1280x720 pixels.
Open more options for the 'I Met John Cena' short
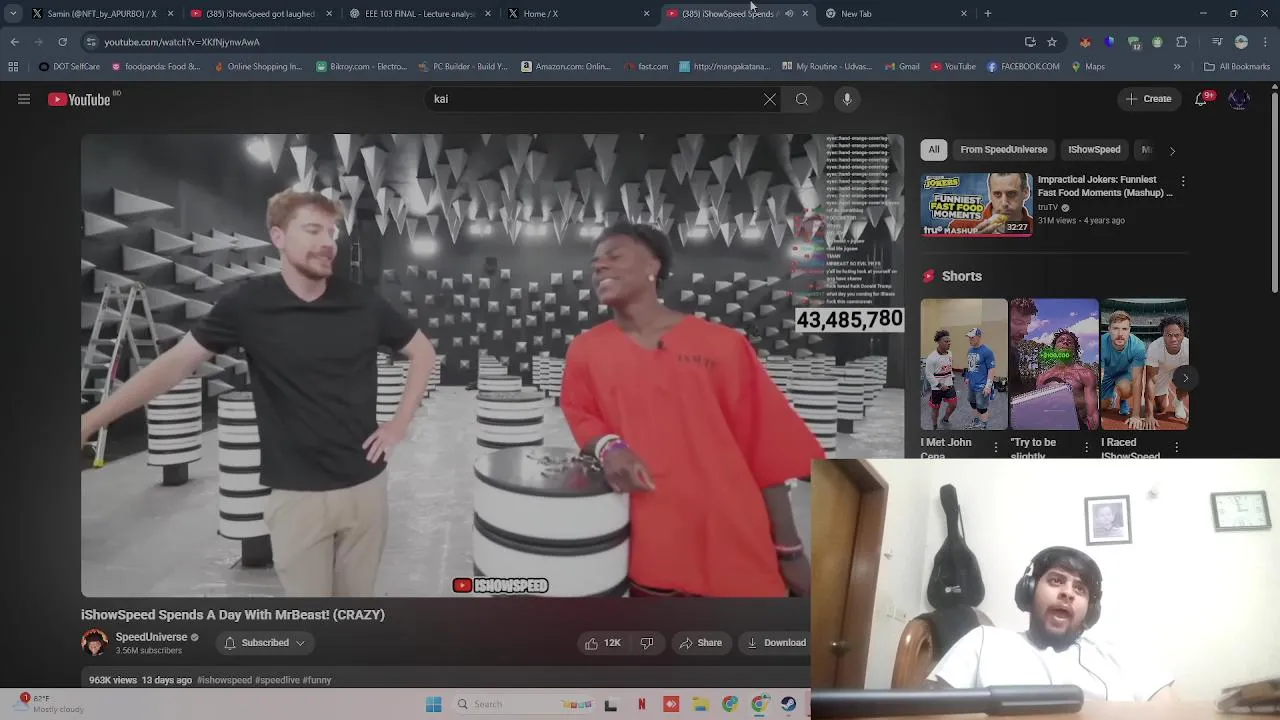click(996, 447)
